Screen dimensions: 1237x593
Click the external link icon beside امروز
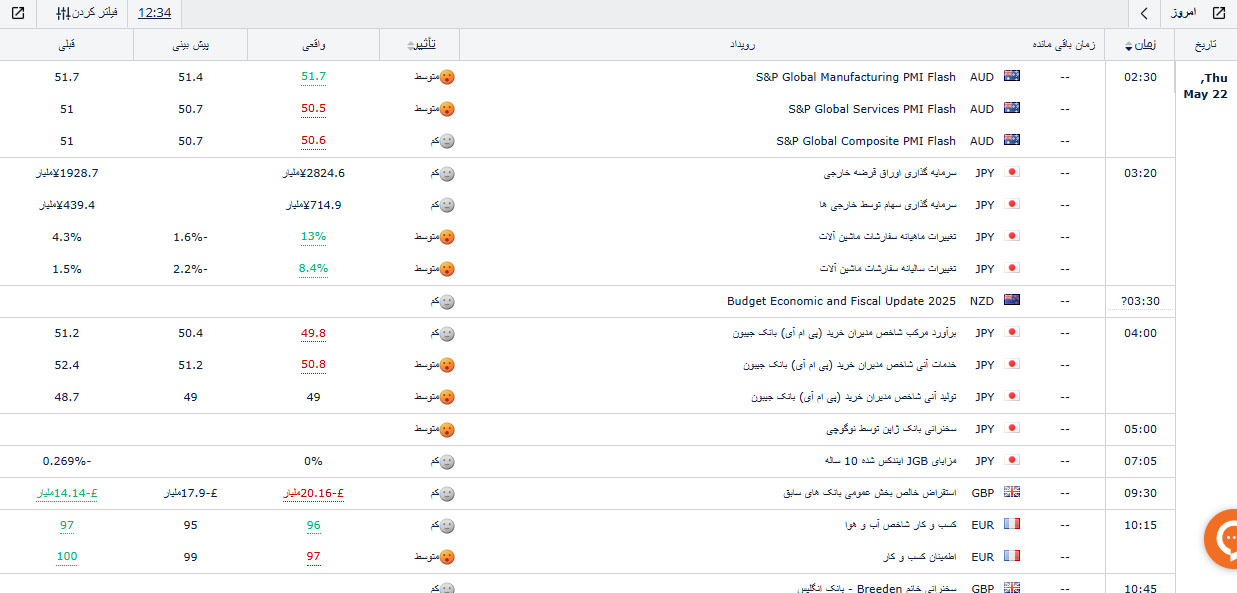[1218, 13]
